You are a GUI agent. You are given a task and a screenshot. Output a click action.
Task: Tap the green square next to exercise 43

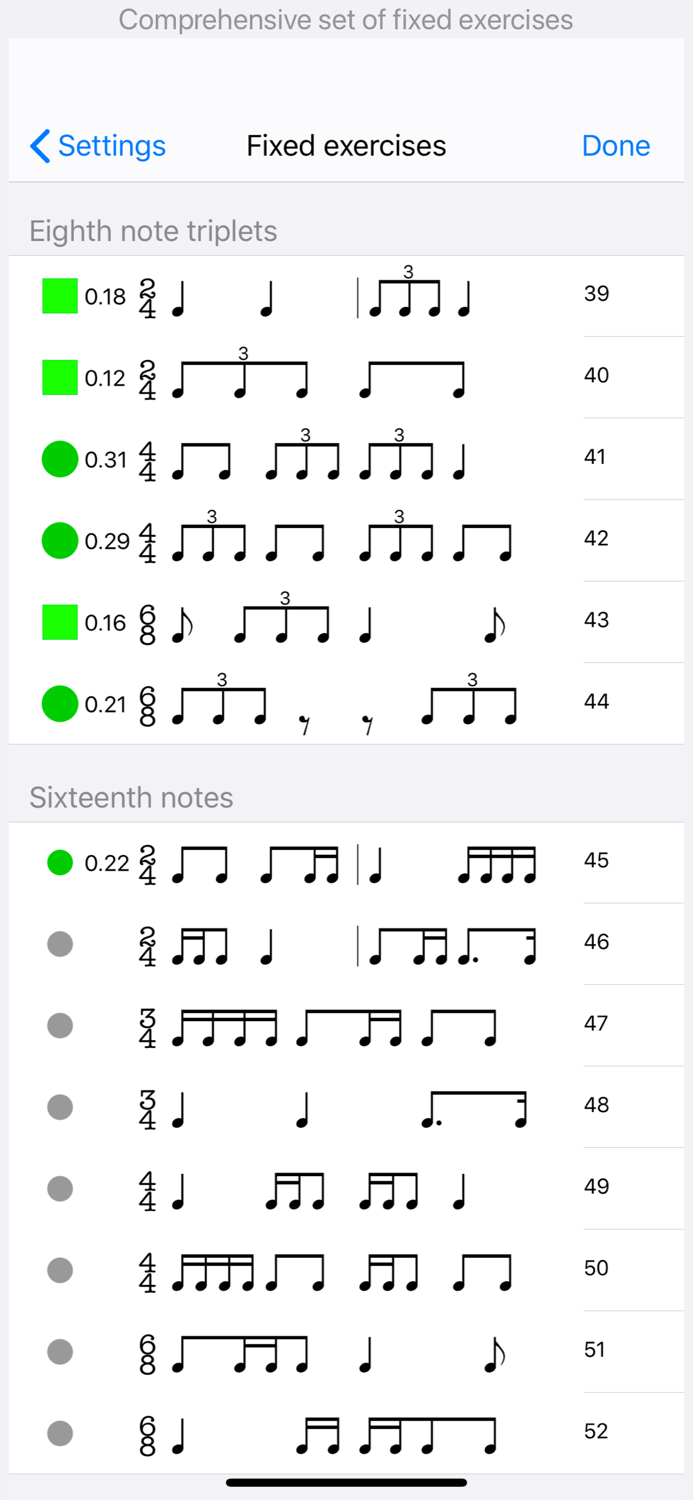point(59,621)
